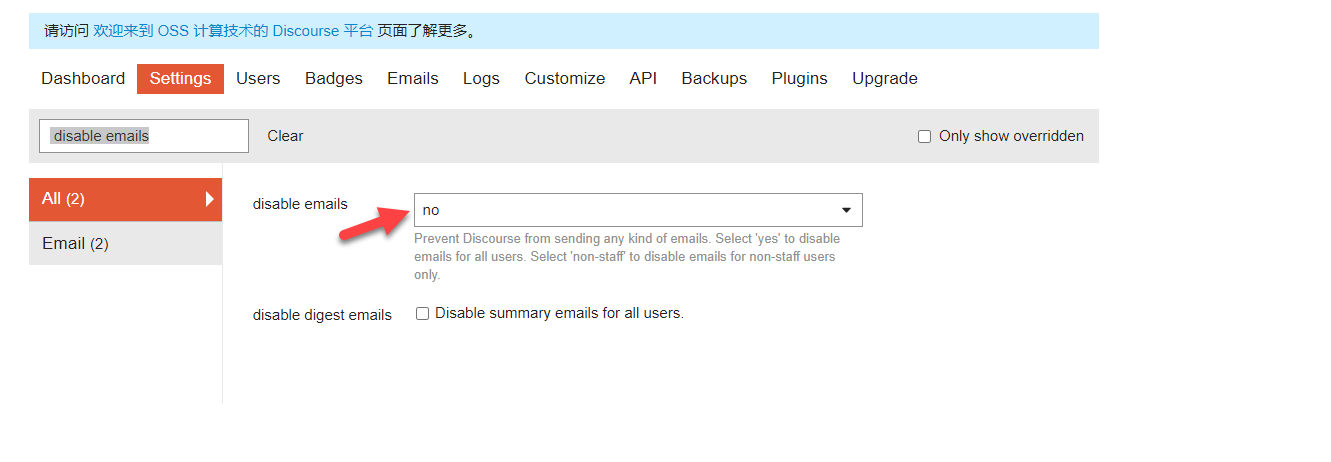Open the Discourse welcome link in banner
The image size is (1331, 462).
[x=233, y=31]
